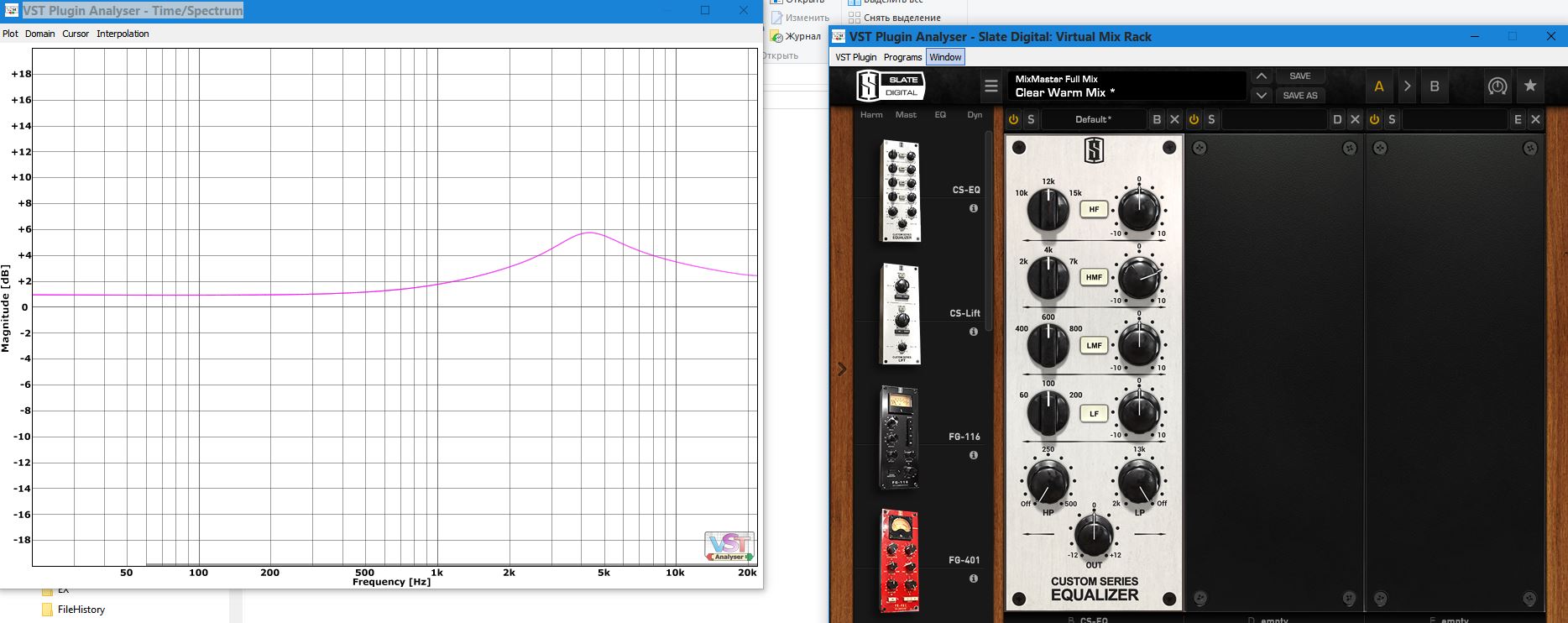Click the Slate Digital logo
This screenshot has height=623, width=1568.
(891, 86)
